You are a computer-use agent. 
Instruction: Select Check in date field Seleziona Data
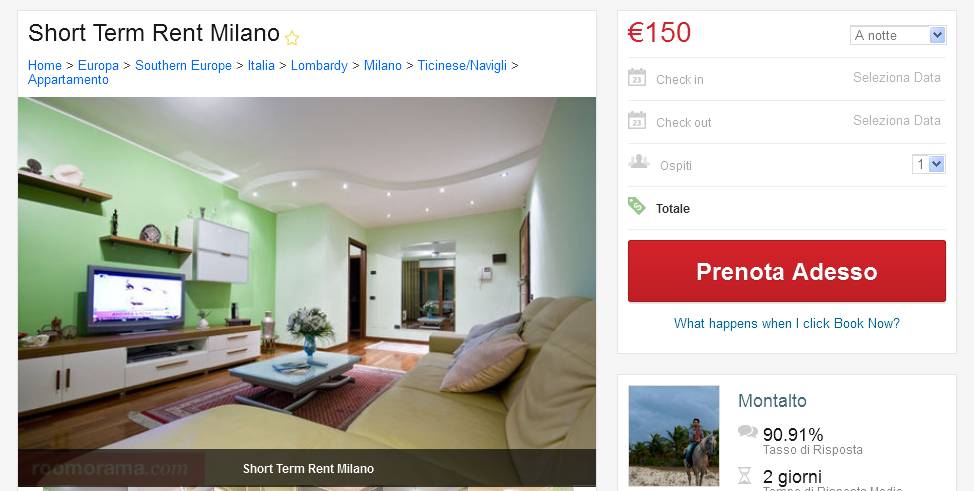(896, 78)
